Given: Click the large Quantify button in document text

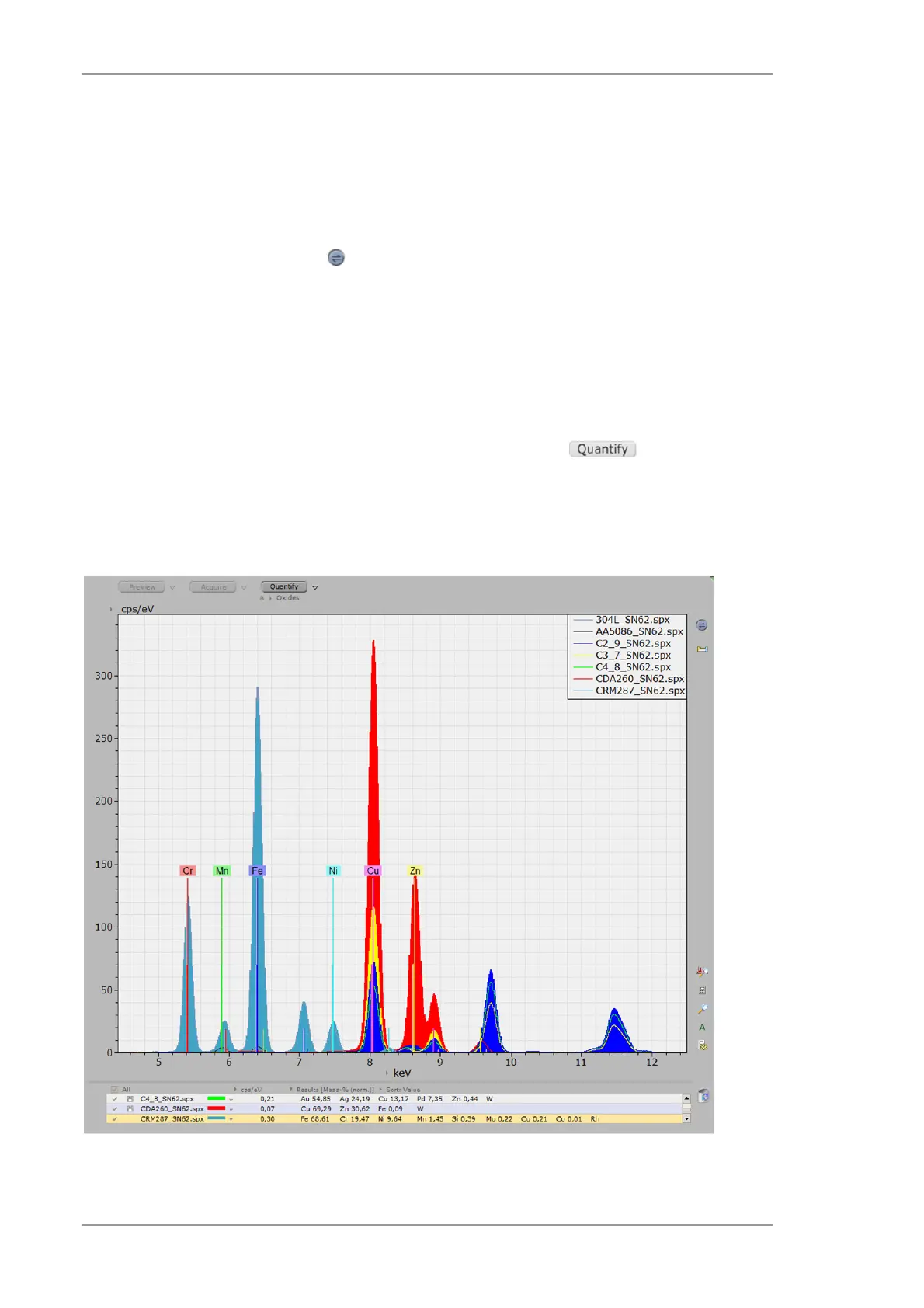Looking at the screenshot, I should (x=603, y=449).
